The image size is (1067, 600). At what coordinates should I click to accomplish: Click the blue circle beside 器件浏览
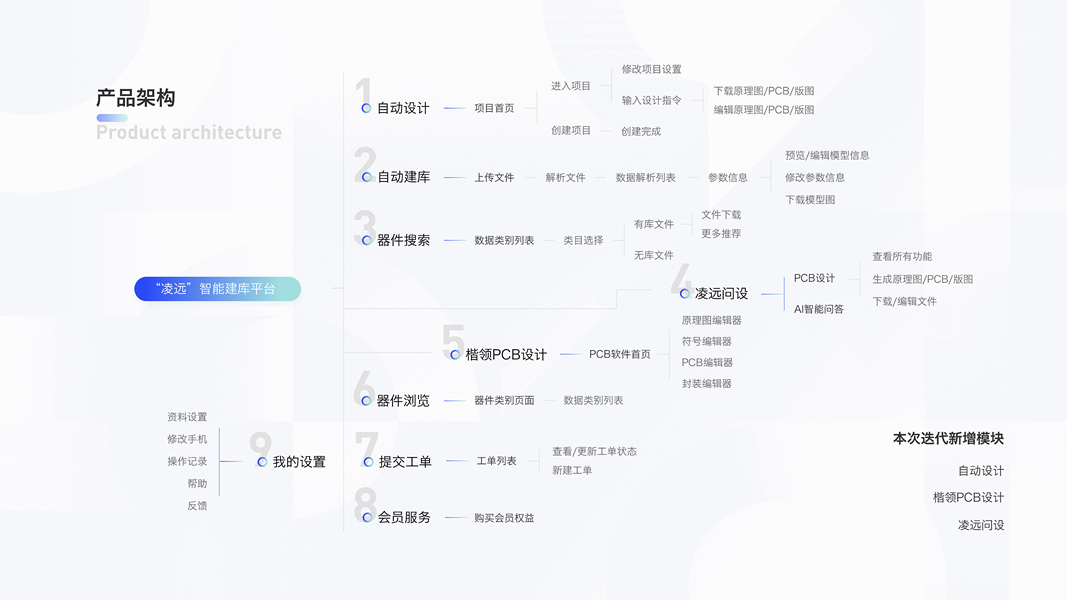coord(366,401)
